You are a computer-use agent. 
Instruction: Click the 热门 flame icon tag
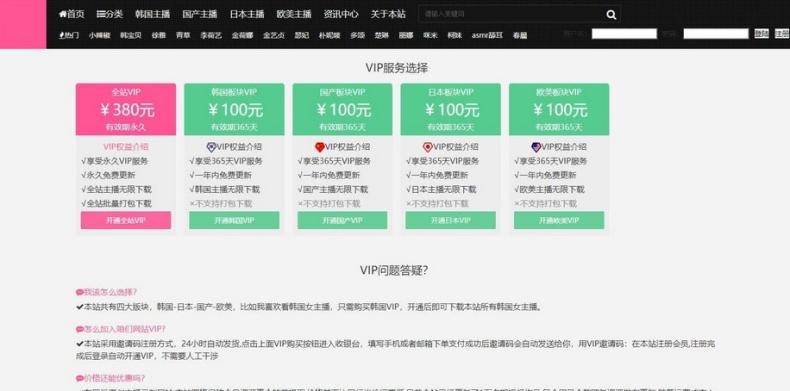pyautogui.click(x=62, y=35)
